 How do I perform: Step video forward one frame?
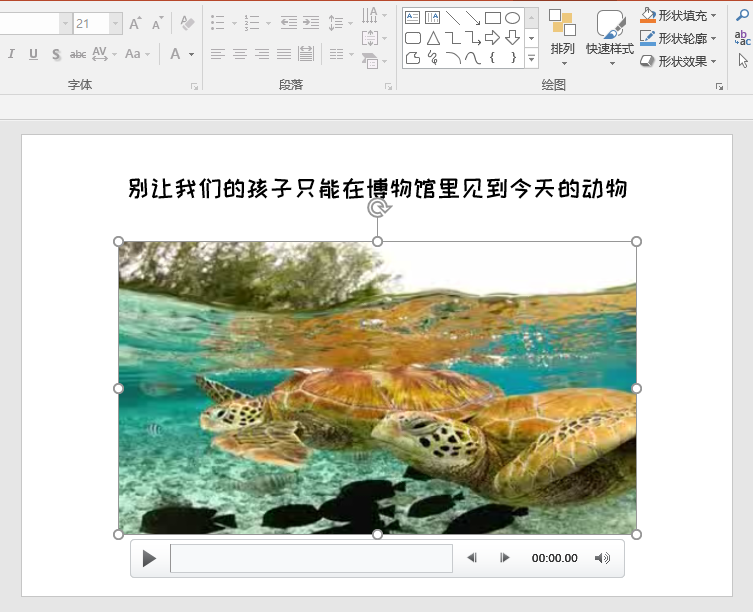[x=504, y=558]
